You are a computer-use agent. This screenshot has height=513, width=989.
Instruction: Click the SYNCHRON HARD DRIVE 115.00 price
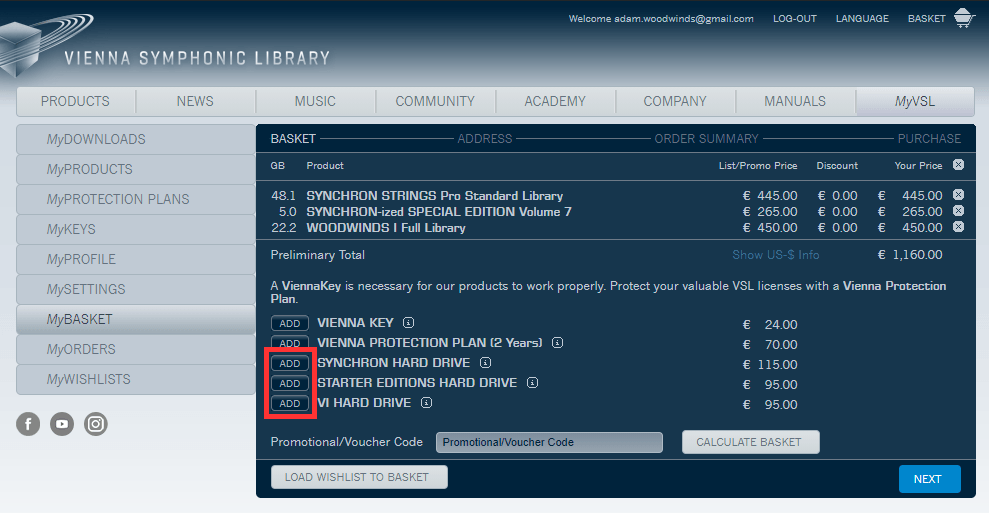pos(770,365)
